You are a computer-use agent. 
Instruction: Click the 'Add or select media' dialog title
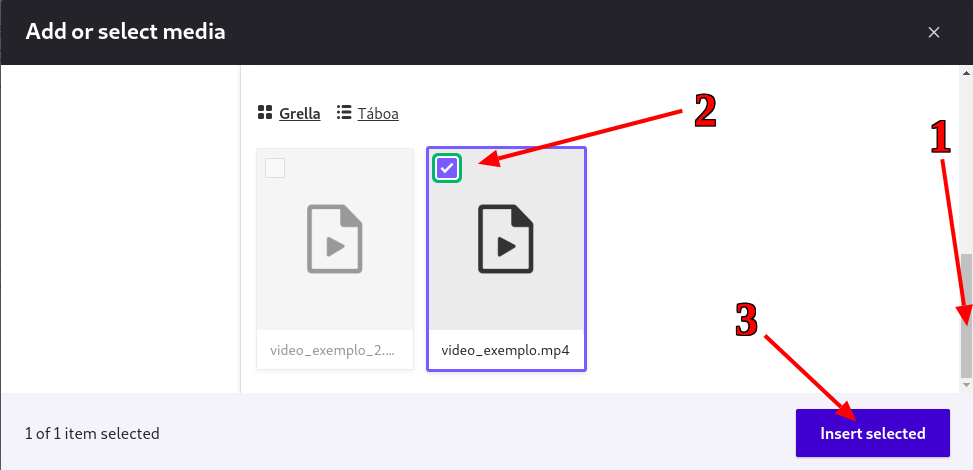125,31
